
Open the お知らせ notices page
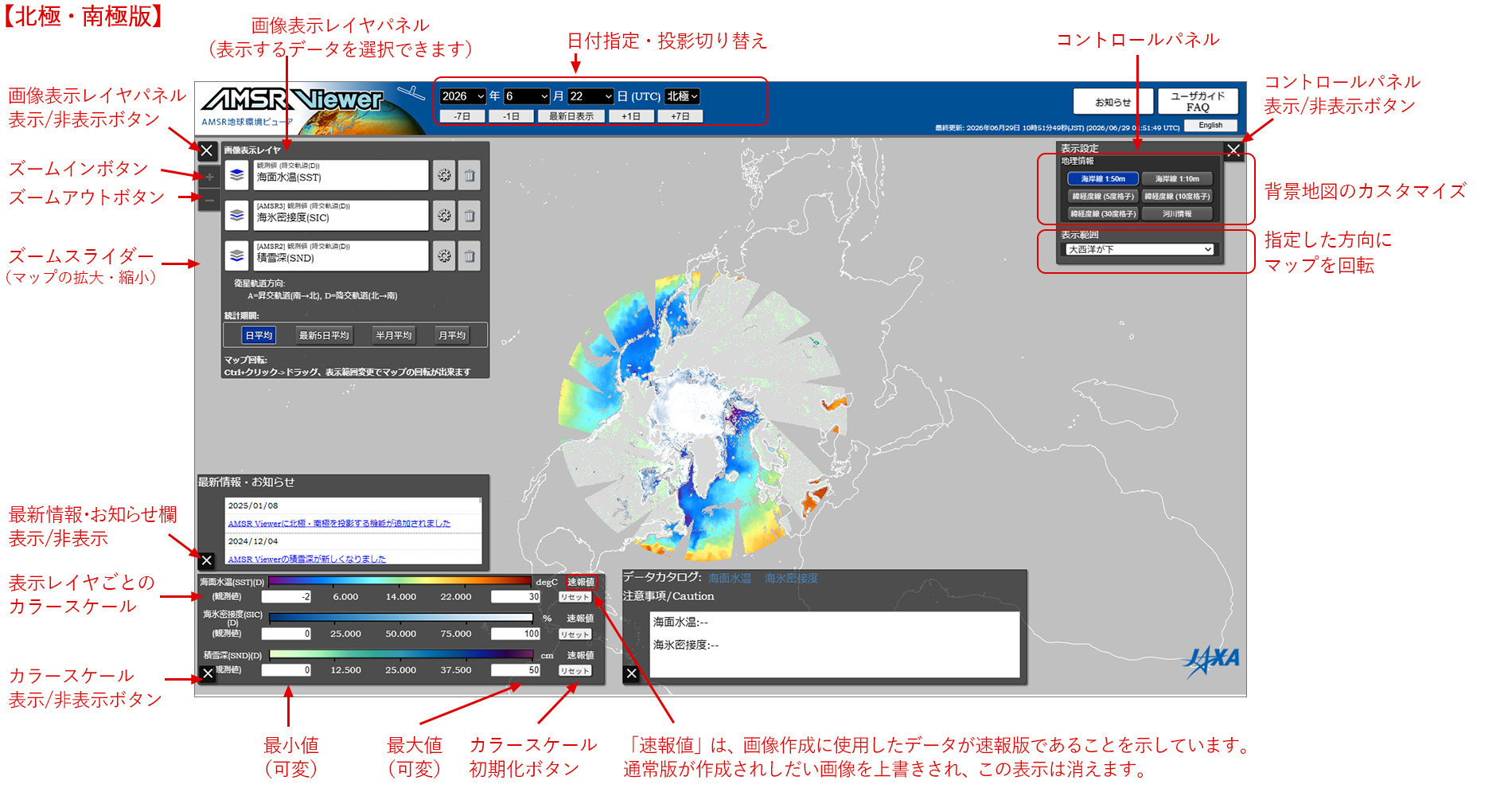(x=1113, y=102)
